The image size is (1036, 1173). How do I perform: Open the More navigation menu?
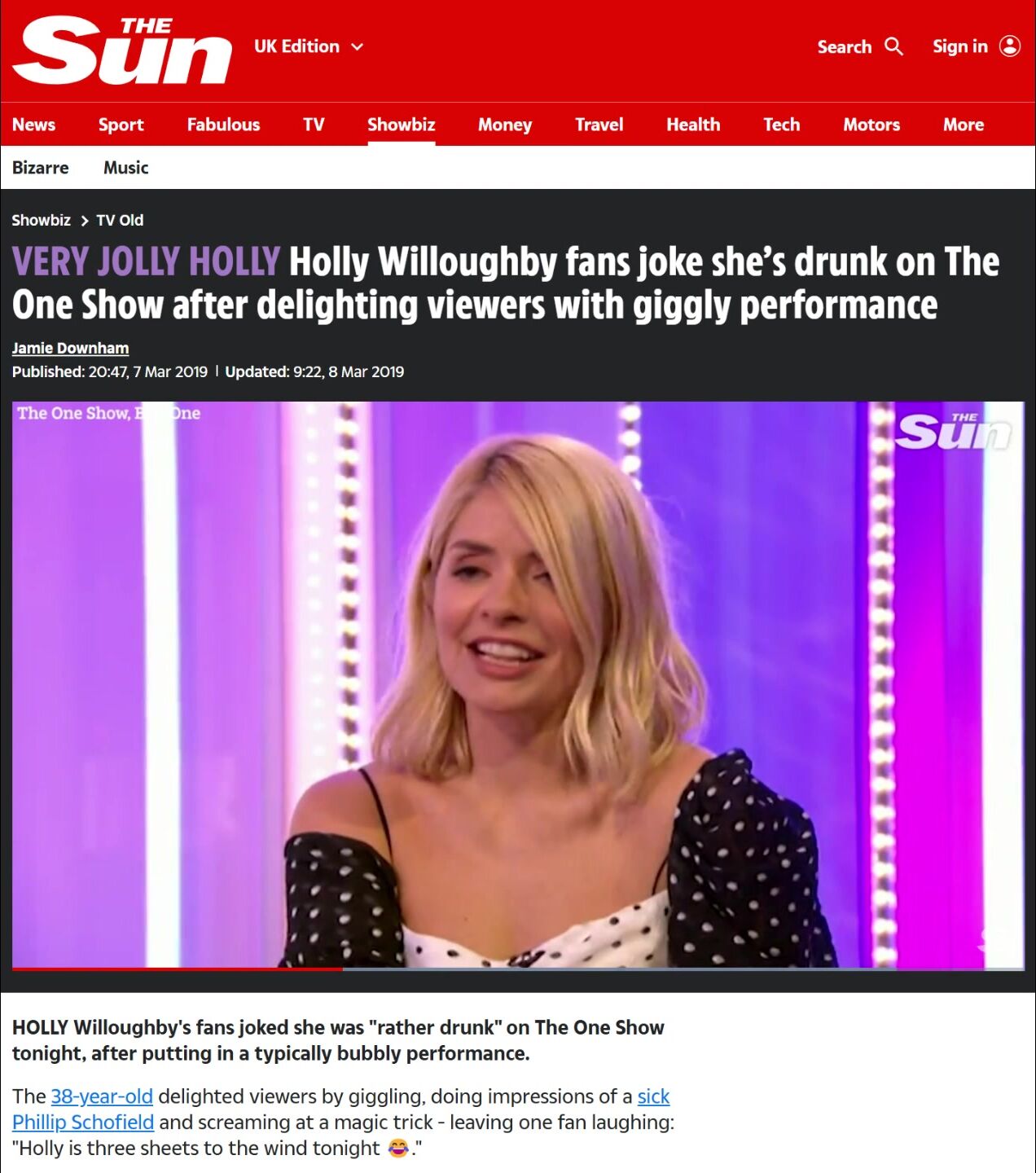[x=964, y=125]
